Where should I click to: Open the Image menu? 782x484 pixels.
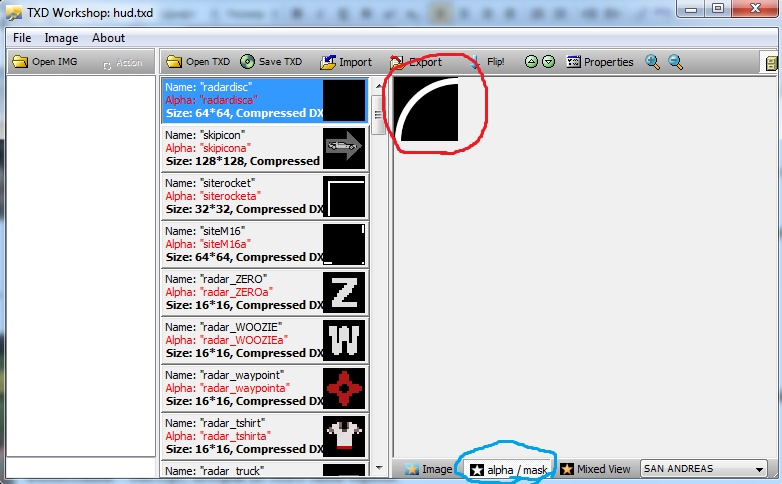pyautogui.click(x=61, y=38)
